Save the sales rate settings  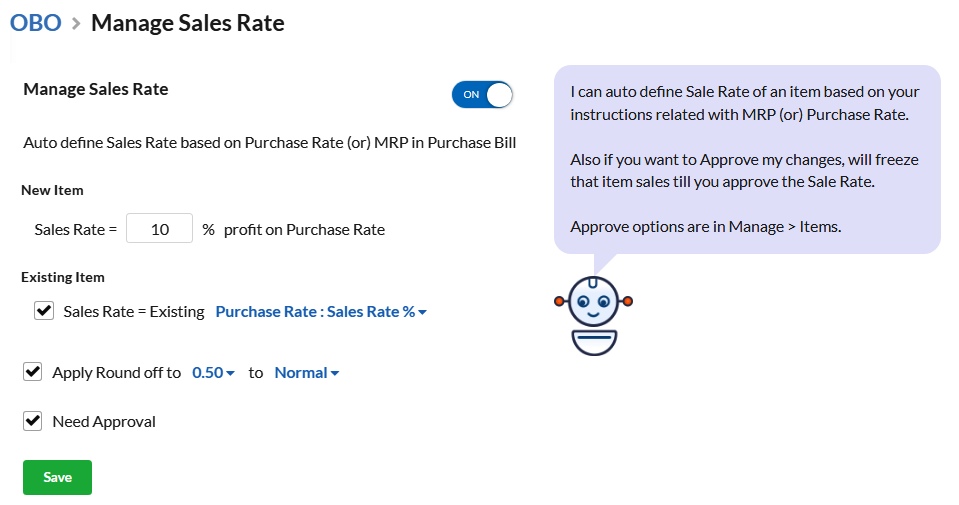[x=57, y=477]
